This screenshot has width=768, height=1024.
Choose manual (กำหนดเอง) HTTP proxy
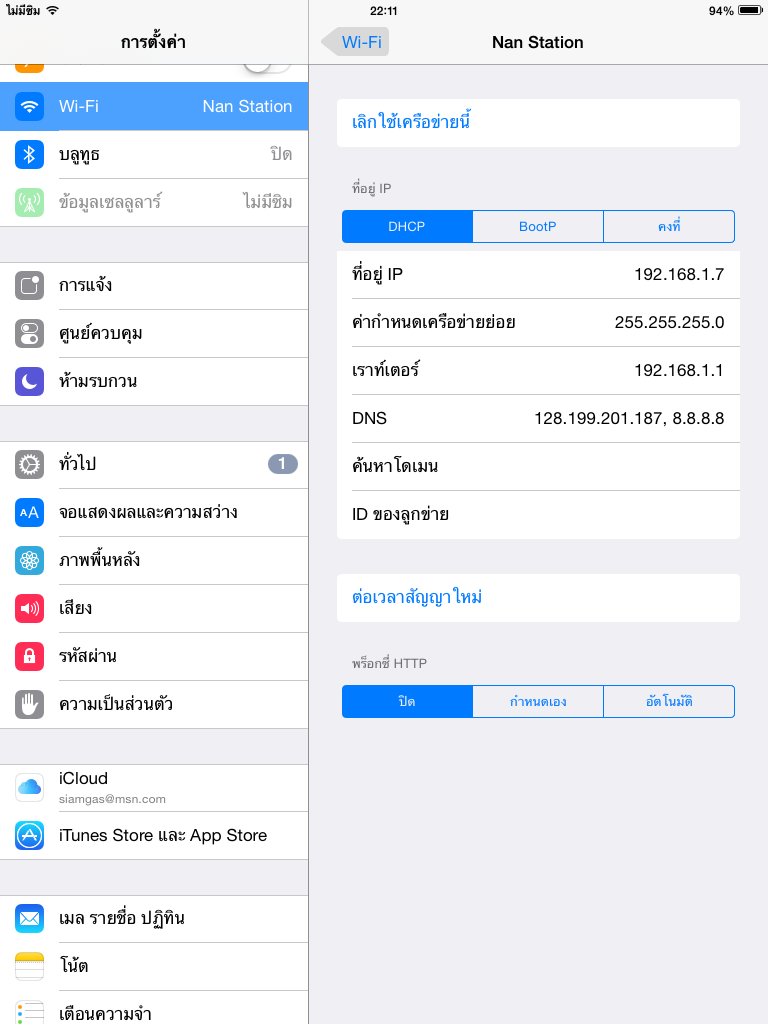coord(537,701)
